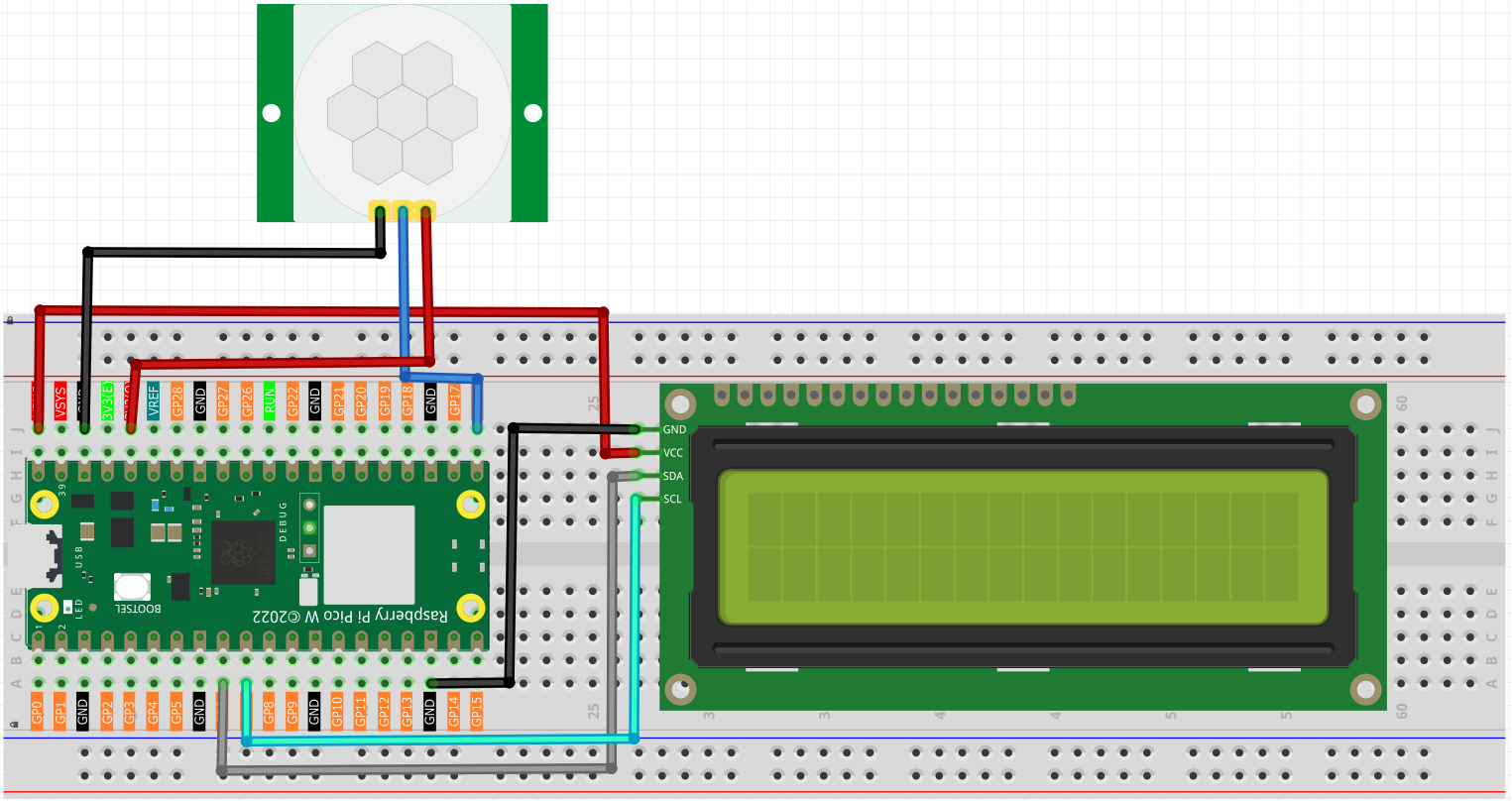The image size is (1512, 801).
Task: Click the LCD VCC pin label
Action: point(673,453)
